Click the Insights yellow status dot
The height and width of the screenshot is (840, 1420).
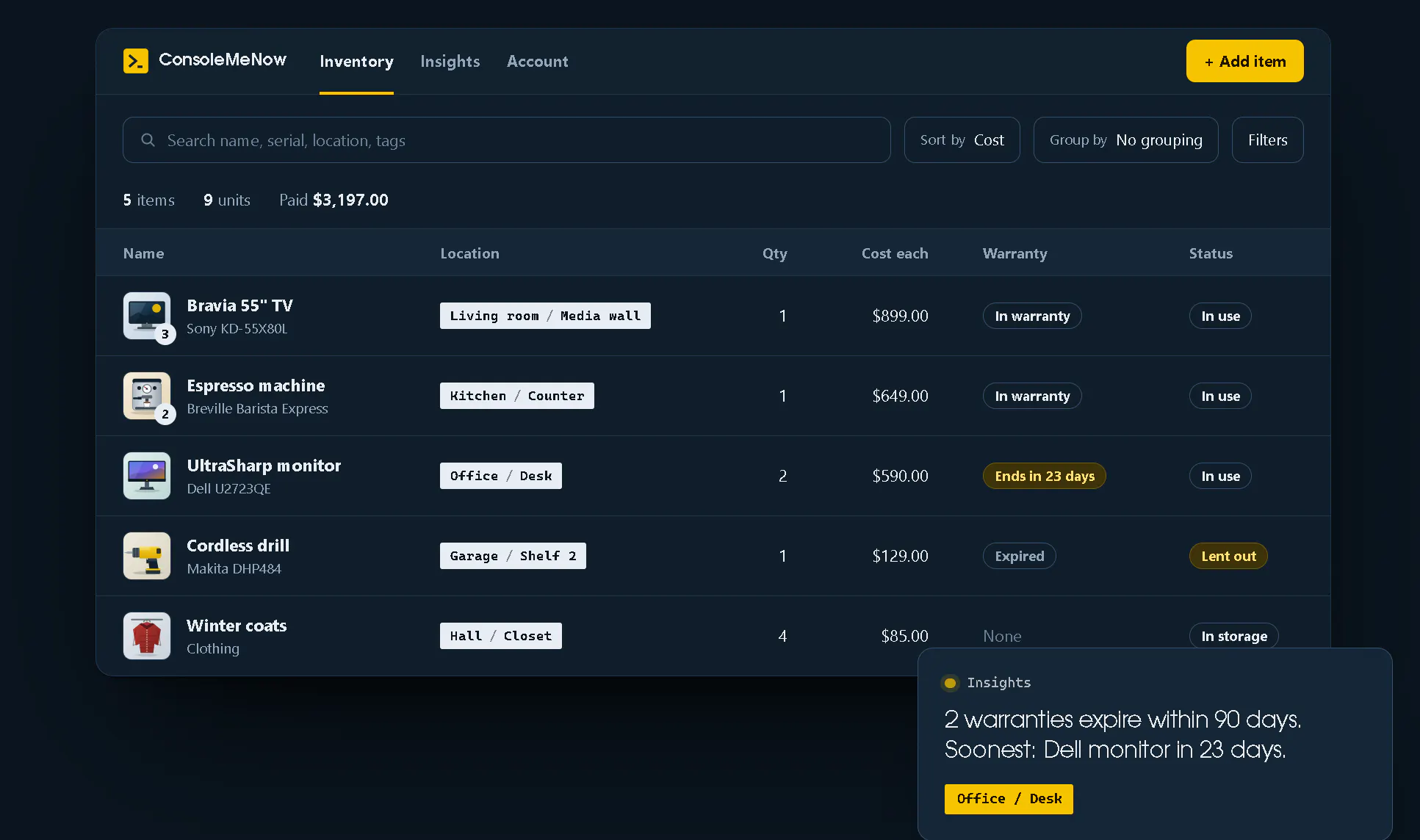pos(950,683)
